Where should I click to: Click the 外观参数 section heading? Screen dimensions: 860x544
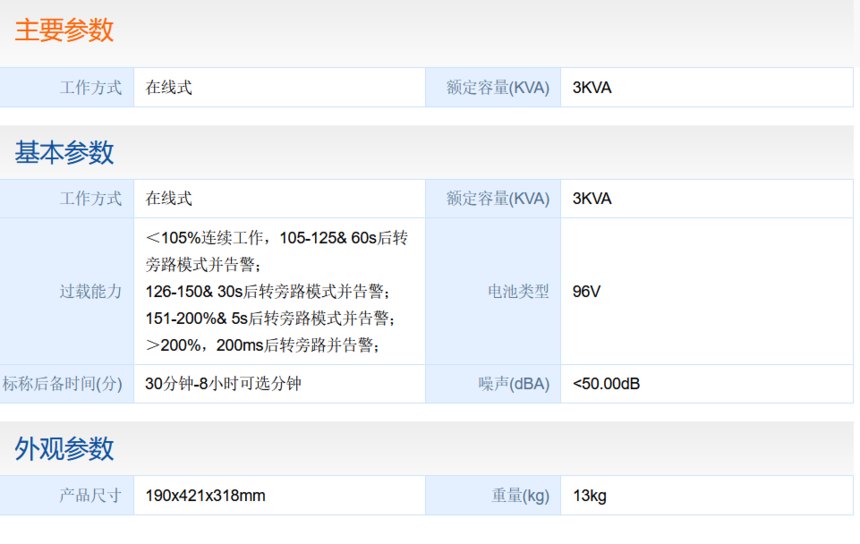(x=64, y=449)
